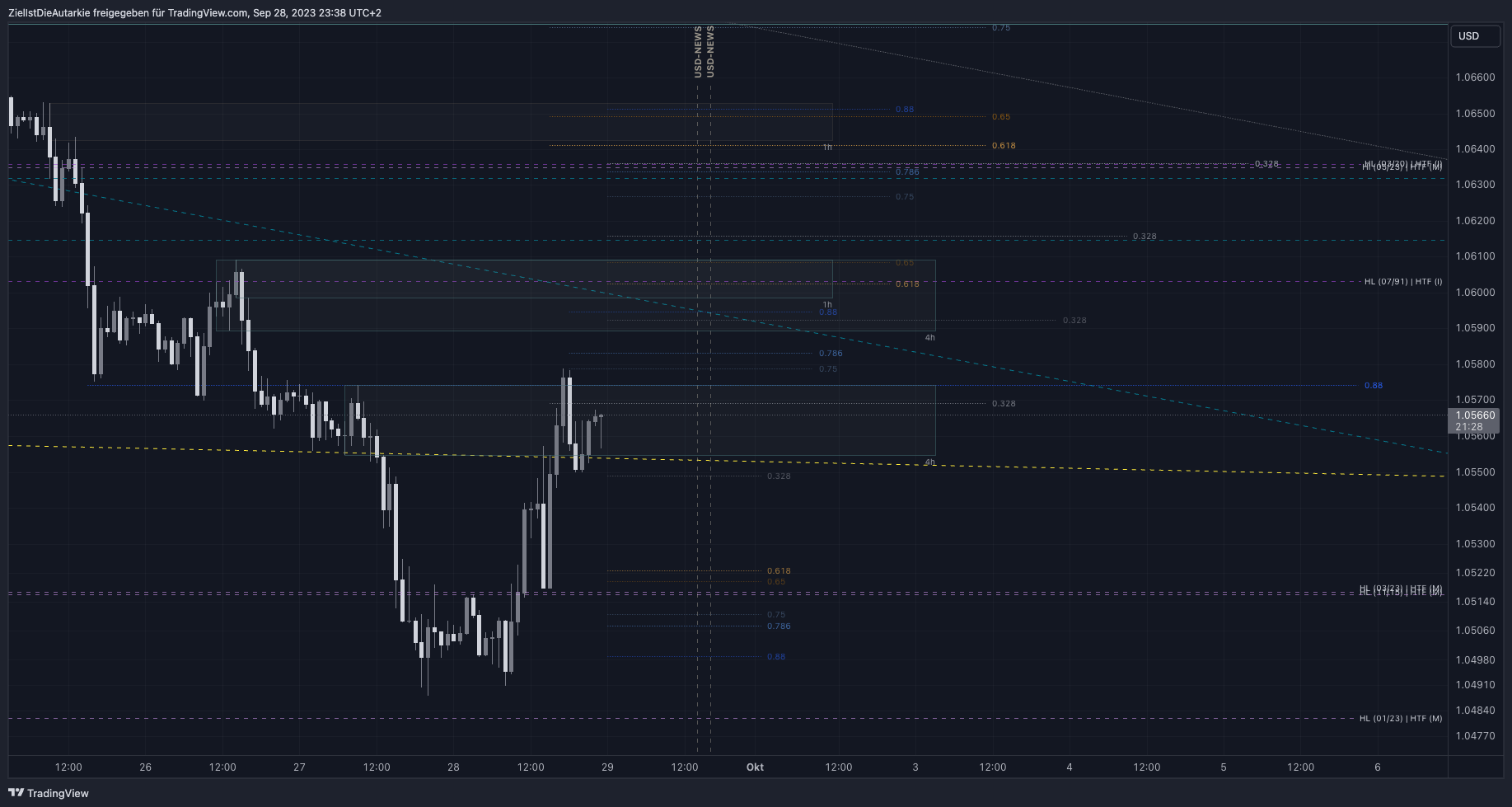Click date 29 on the time axis
The image size is (1512, 807).
coord(607,767)
